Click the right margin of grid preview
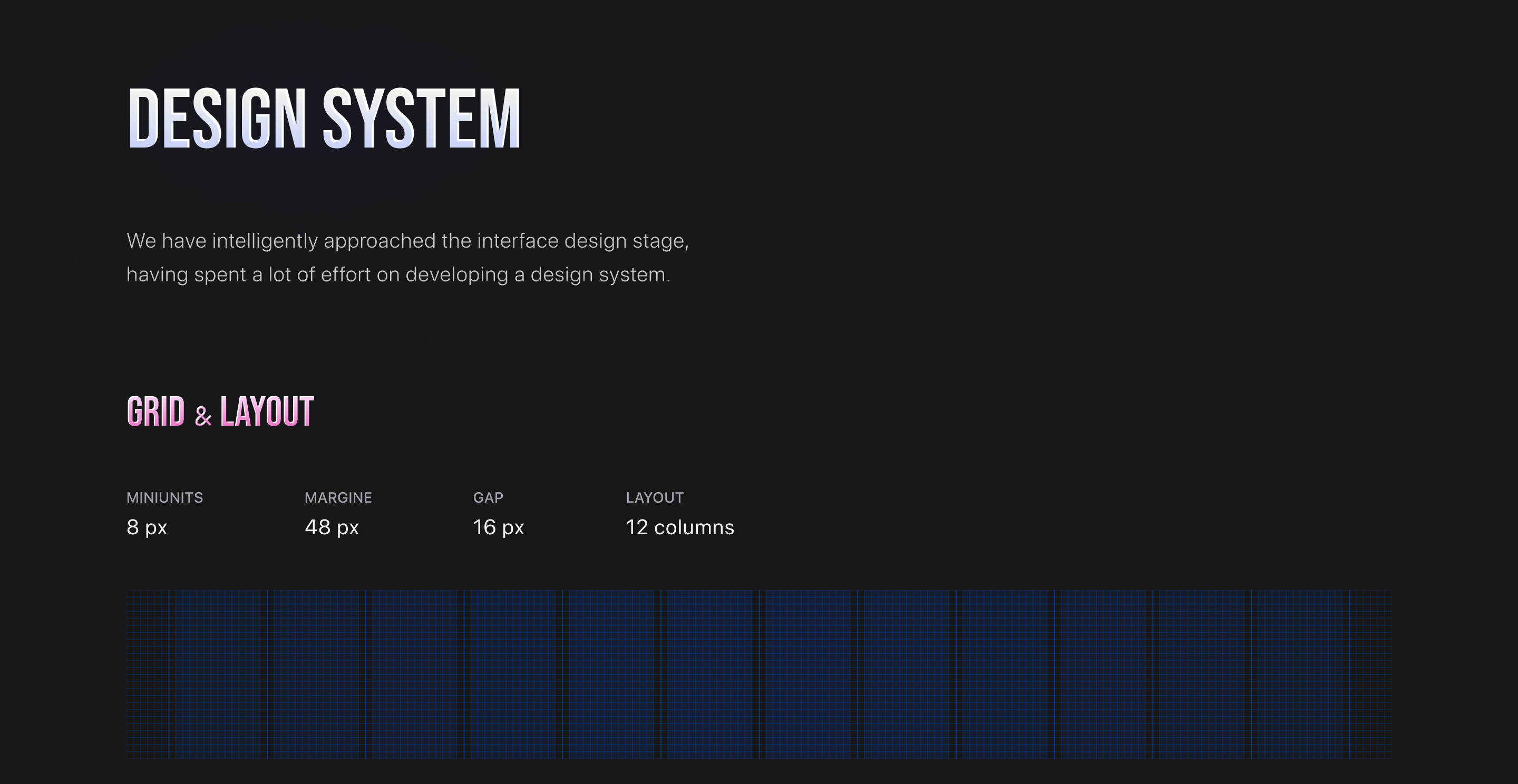1518x784 pixels. 1370,674
